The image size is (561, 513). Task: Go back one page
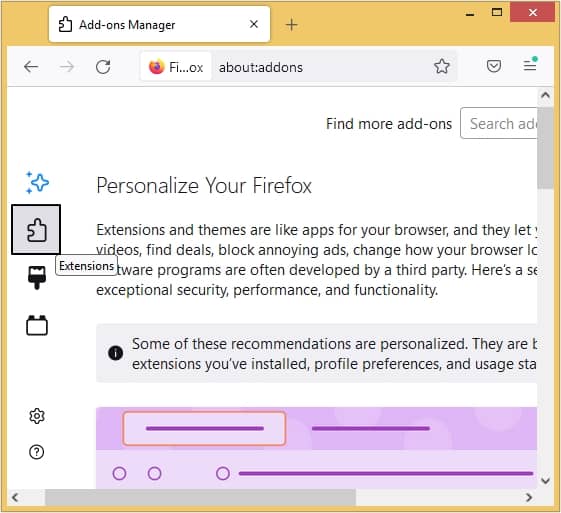[31, 67]
